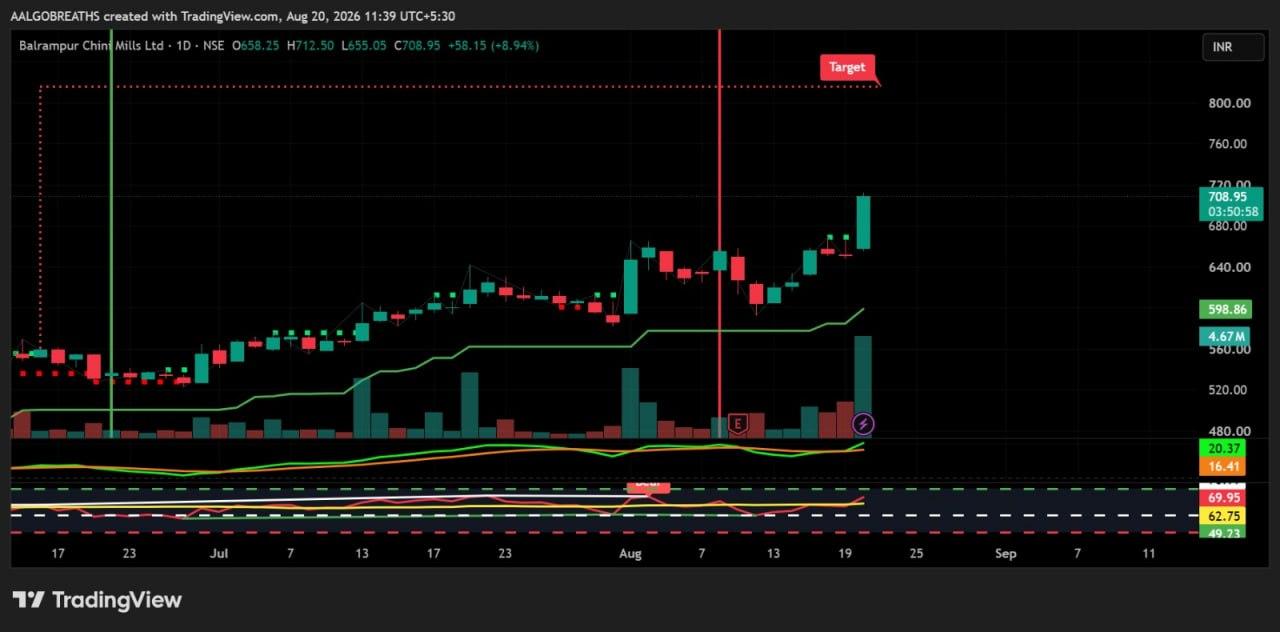Click the Jul label on the time axis
Screen dimensions: 1280x632
tap(220, 553)
